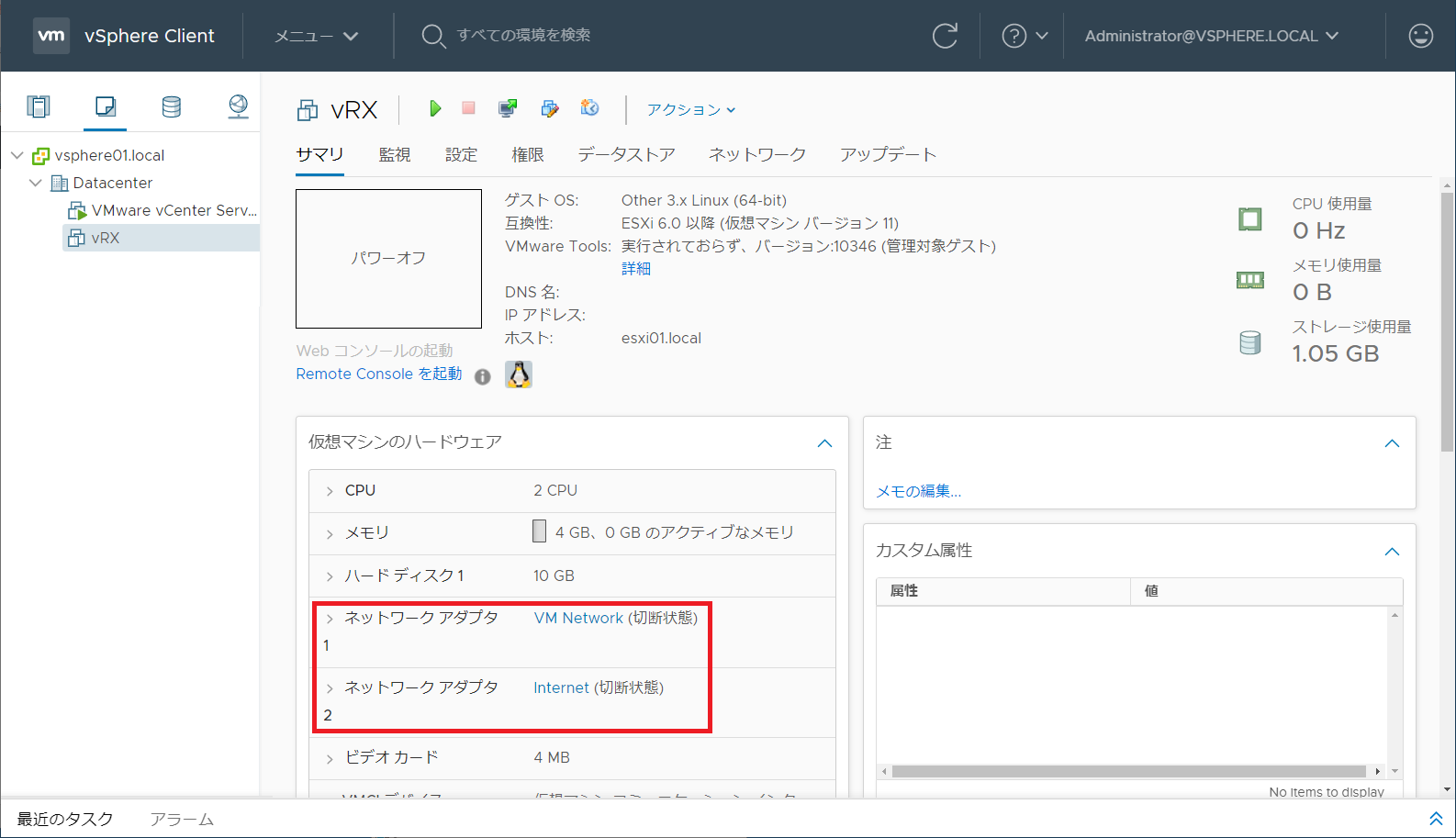Click the esxi01.local host name
The height and width of the screenshot is (838, 1456).
(x=661, y=338)
